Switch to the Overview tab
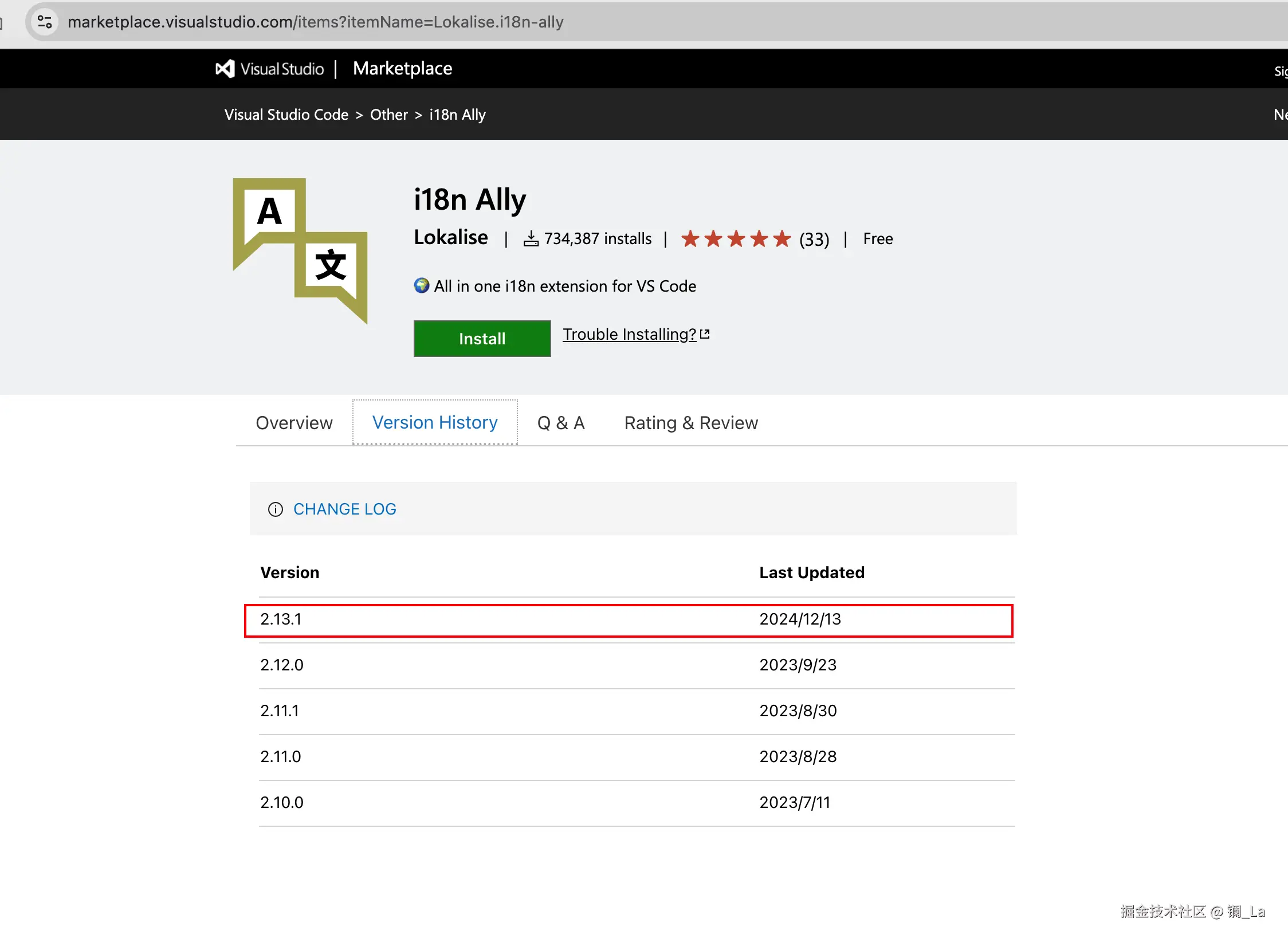The width and height of the screenshot is (1288, 942). (294, 423)
